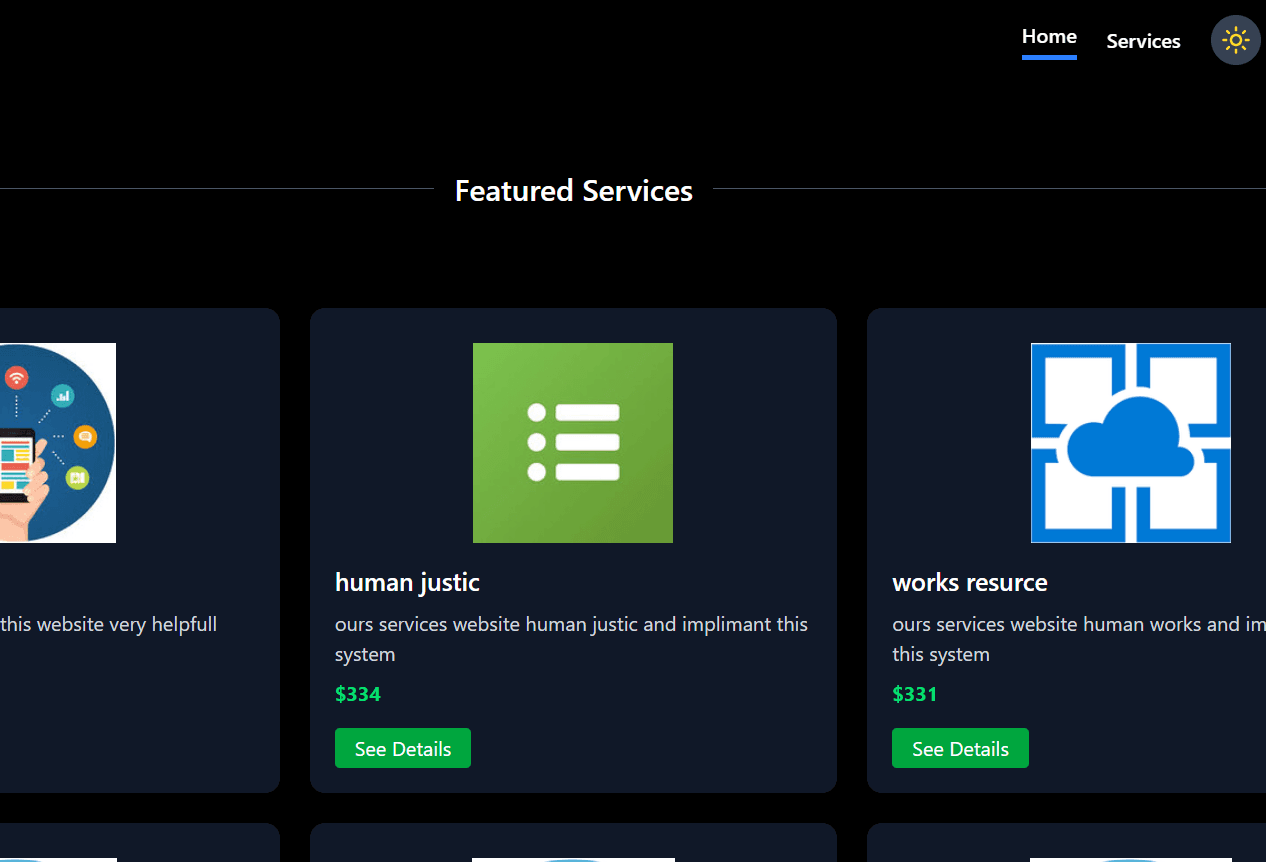The width and height of the screenshot is (1266, 862).
Task: Click the blue cloud icon for works resurce
Action: coord(1130,443)
